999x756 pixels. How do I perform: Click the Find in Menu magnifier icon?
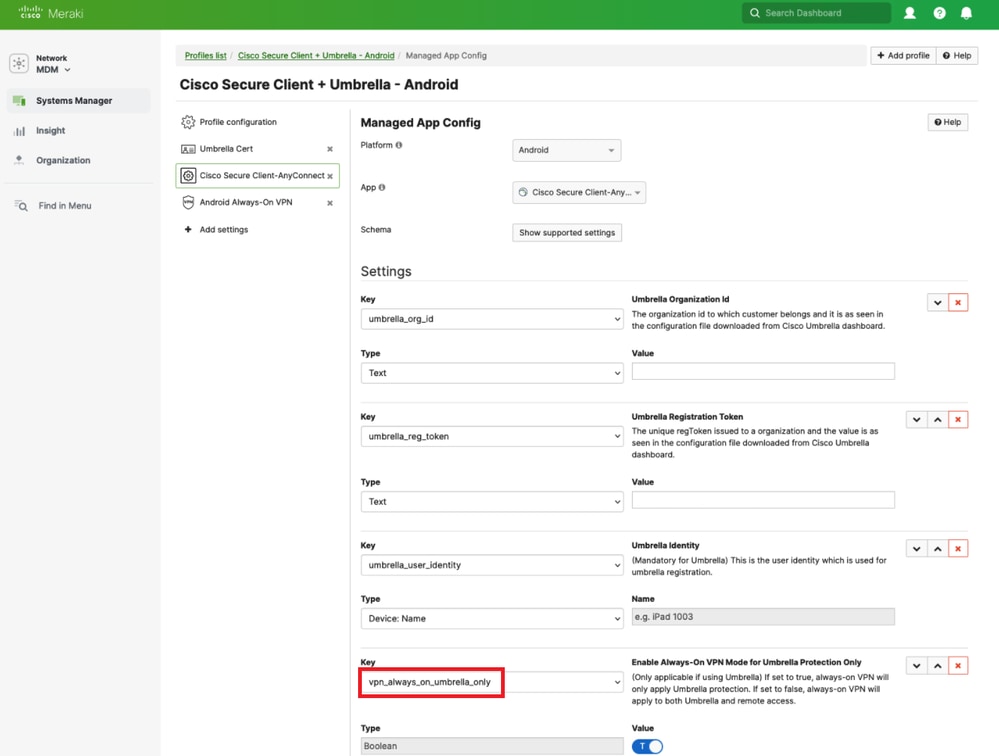[x=19, y=205]
